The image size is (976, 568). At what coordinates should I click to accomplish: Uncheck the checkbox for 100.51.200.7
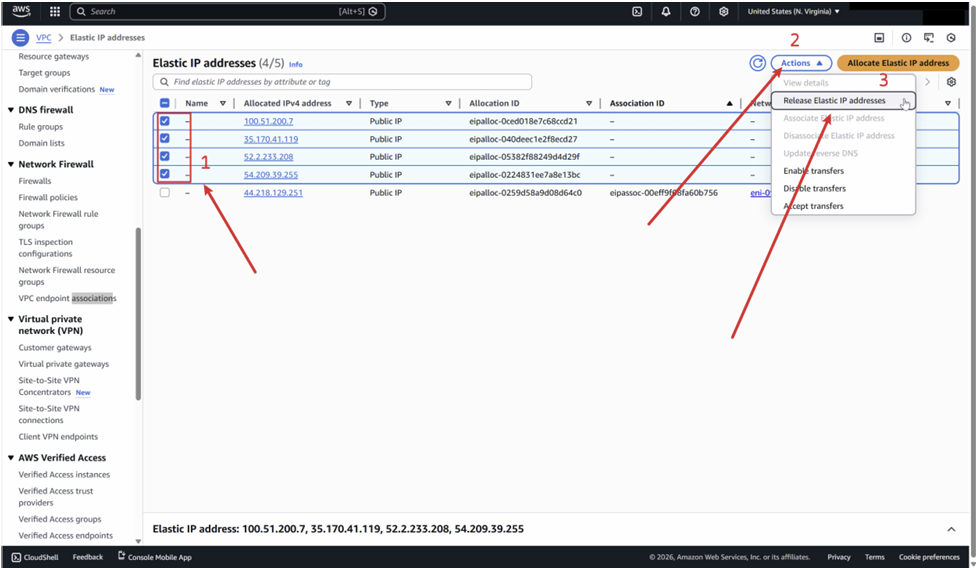coord(165,121)
